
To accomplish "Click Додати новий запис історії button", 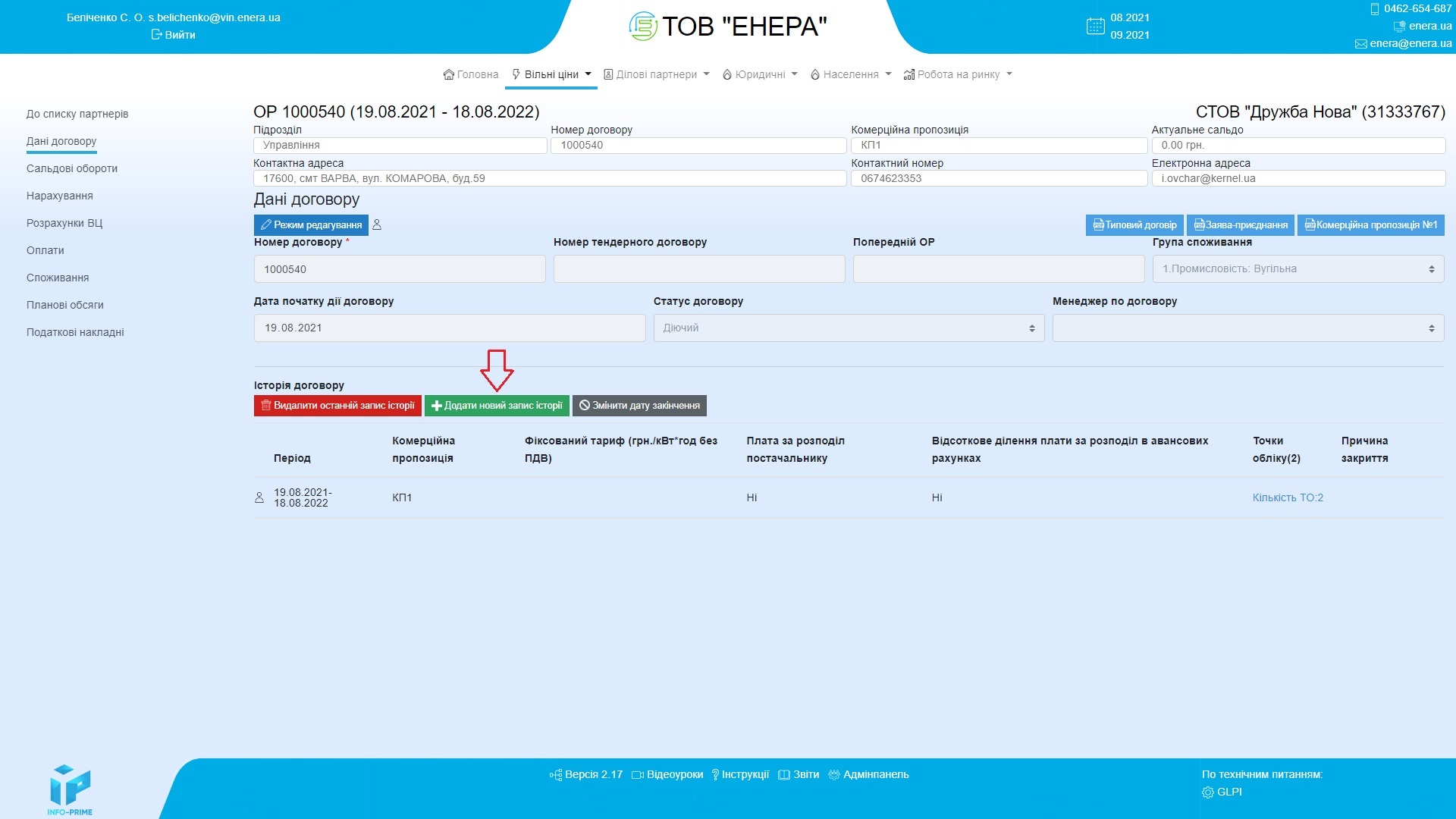I will point(497,406).
